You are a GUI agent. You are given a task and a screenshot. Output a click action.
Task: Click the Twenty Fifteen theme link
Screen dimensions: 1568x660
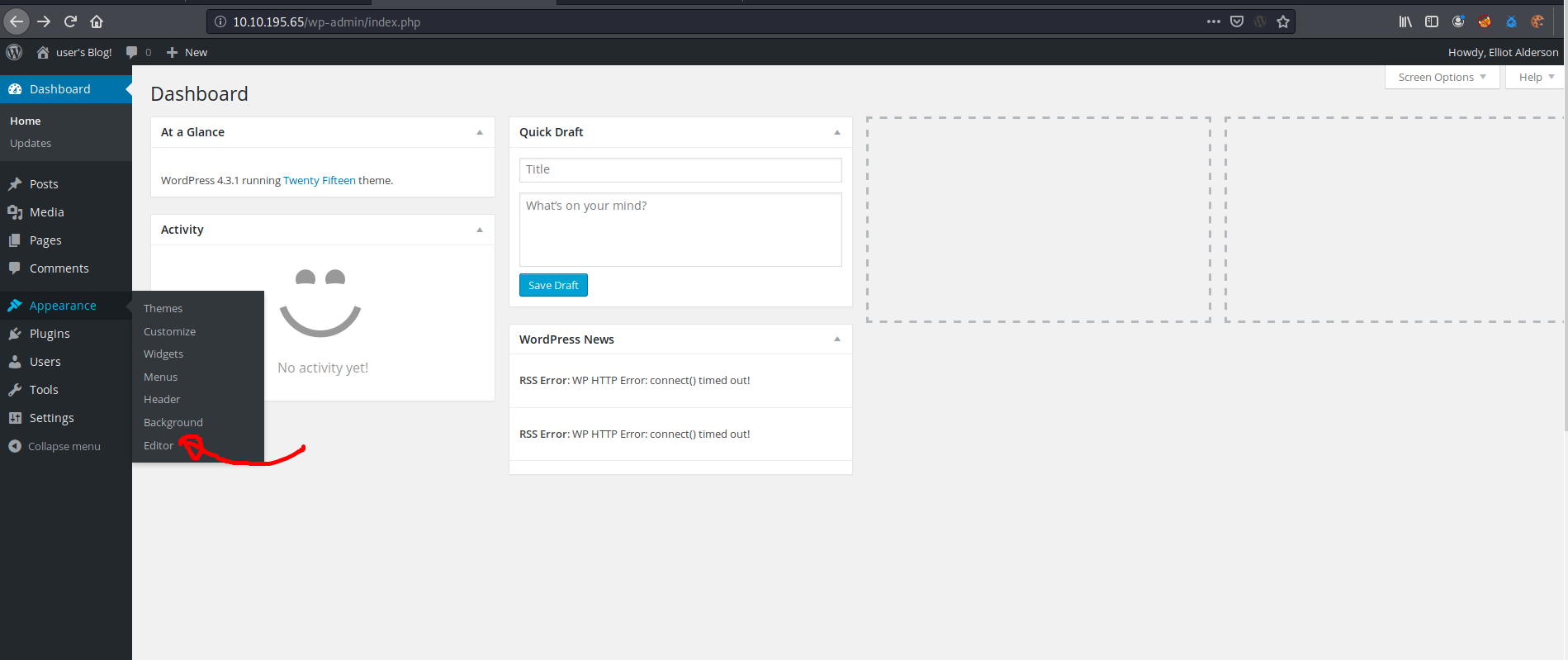pyautogui.click(x=320, y=180)
